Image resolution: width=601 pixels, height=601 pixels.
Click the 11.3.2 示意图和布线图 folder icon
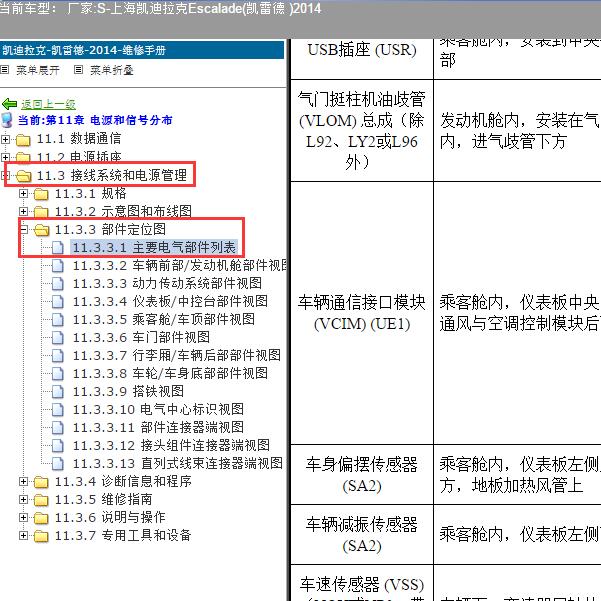(x=41, y=212)
